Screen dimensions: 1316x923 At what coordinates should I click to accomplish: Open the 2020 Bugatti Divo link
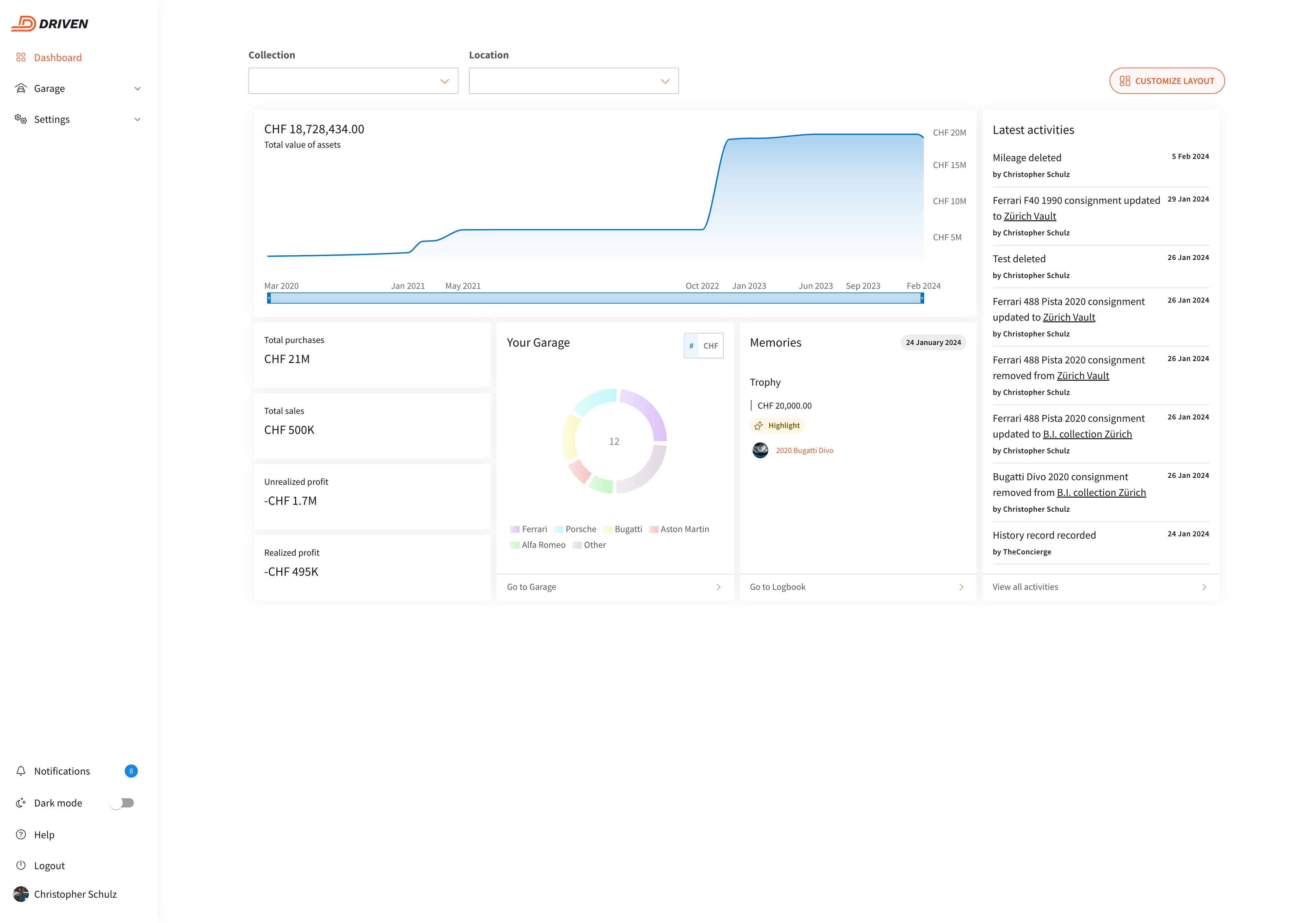pos(804,451)
